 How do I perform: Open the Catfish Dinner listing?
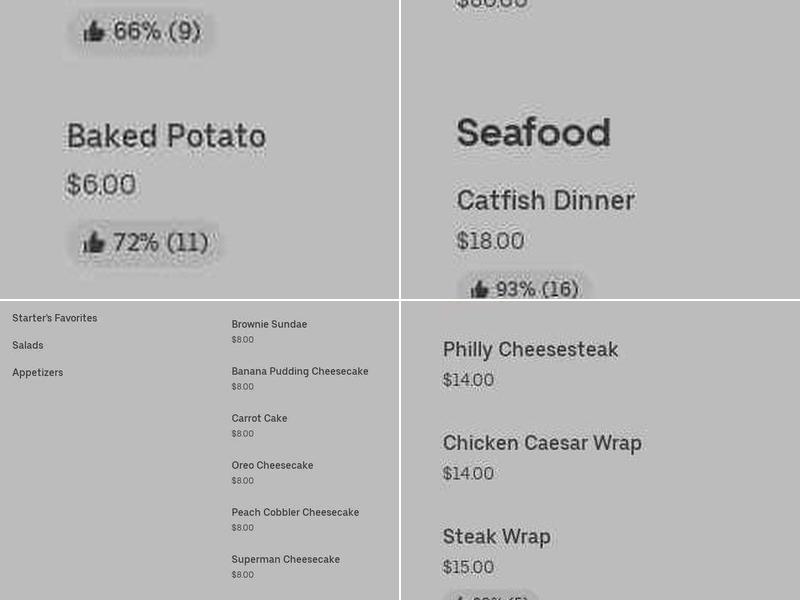coord(546,200)
